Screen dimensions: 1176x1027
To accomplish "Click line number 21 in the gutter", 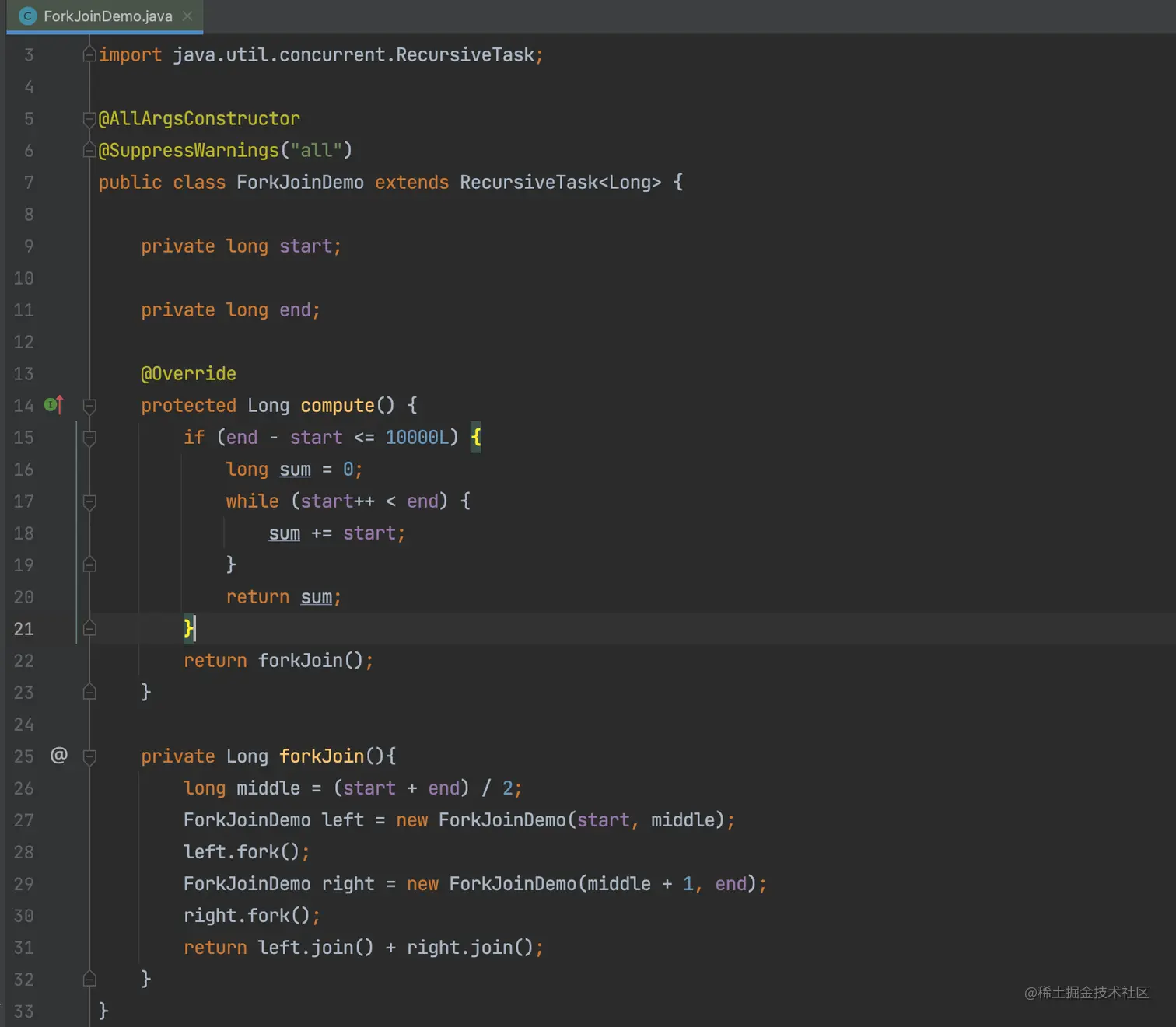I will (x=23, y=629).
